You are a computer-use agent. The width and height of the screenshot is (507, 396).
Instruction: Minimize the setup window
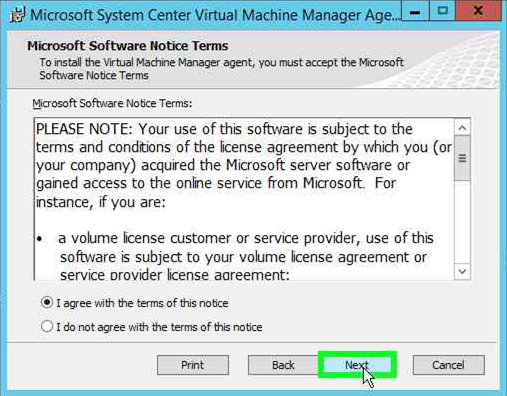415,12
